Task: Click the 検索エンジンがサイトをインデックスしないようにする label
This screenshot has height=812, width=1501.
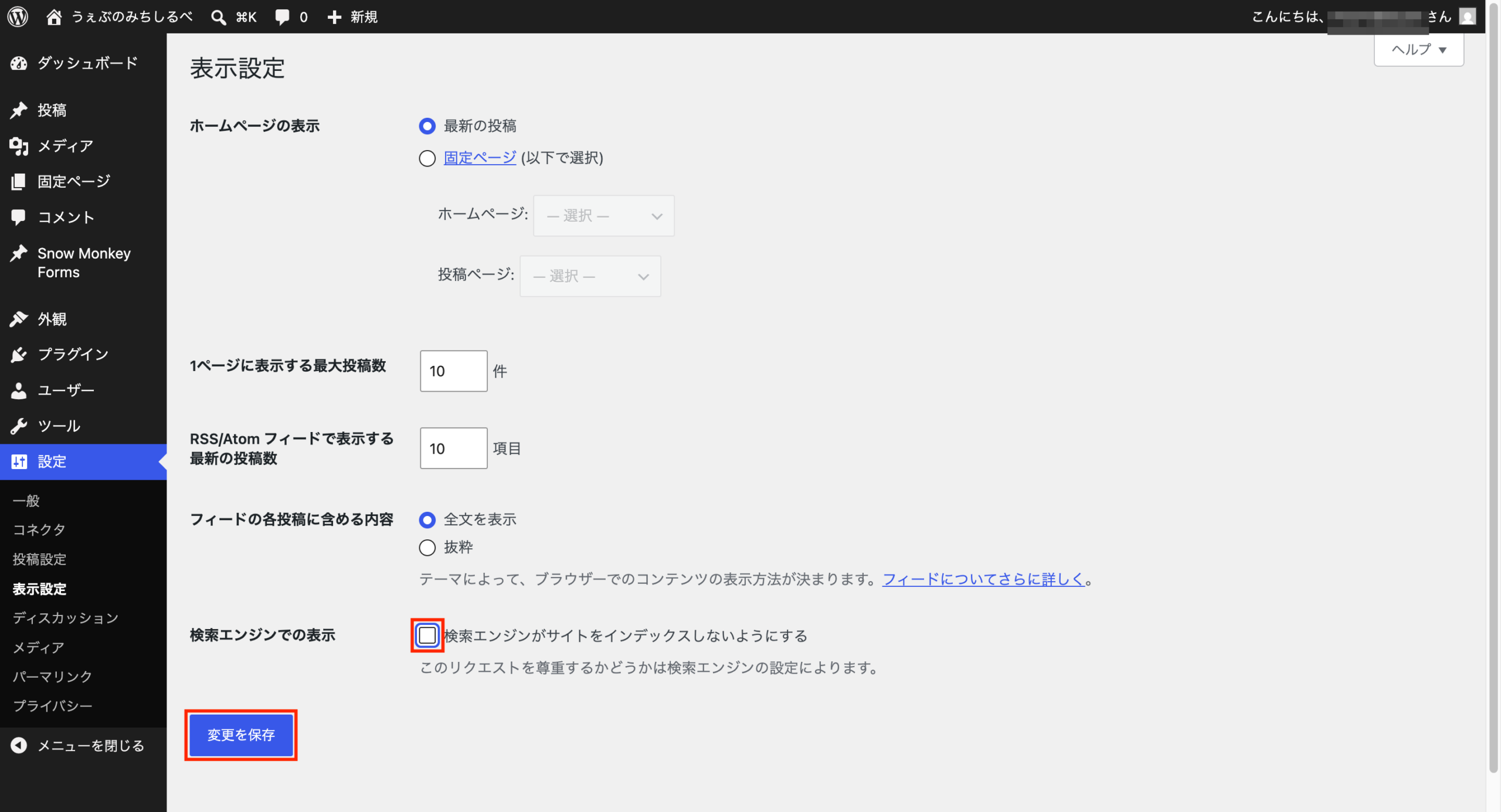Action: [x=626, y=636]
